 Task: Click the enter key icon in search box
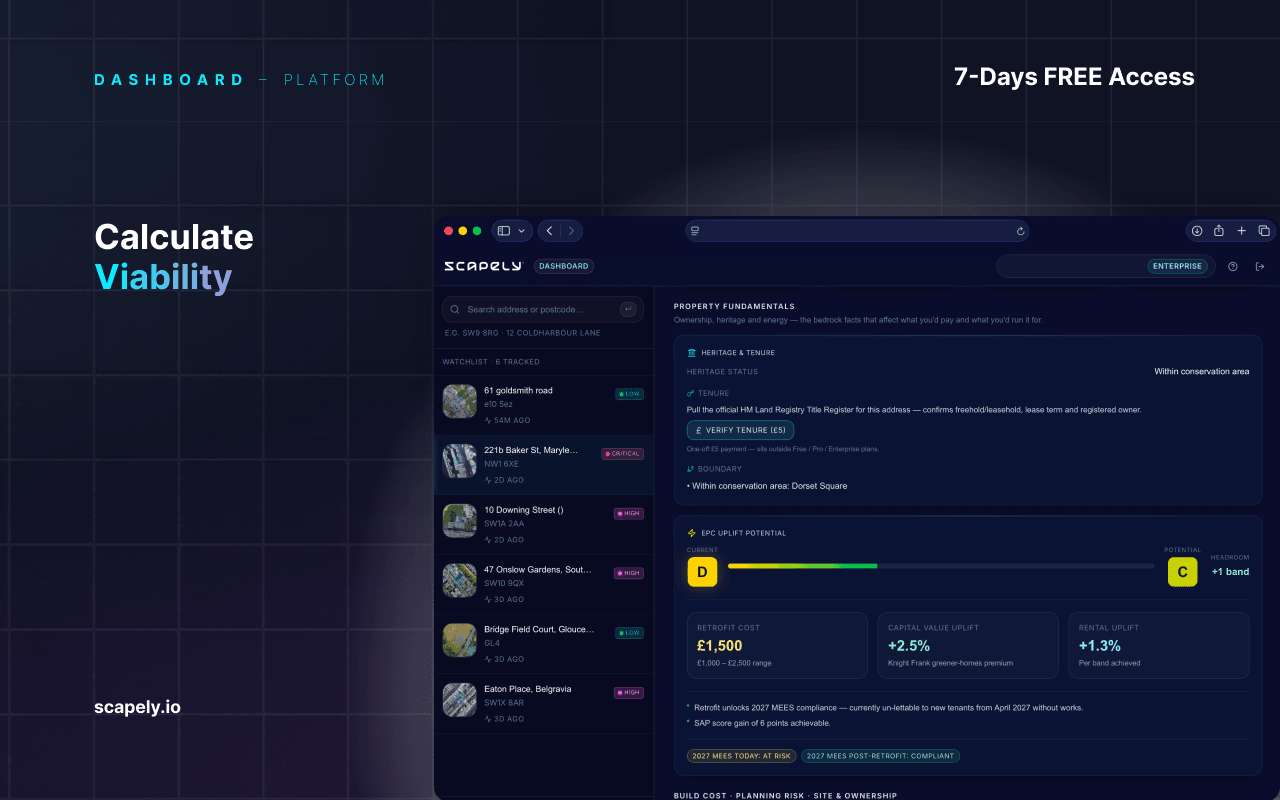coord(628,309)
